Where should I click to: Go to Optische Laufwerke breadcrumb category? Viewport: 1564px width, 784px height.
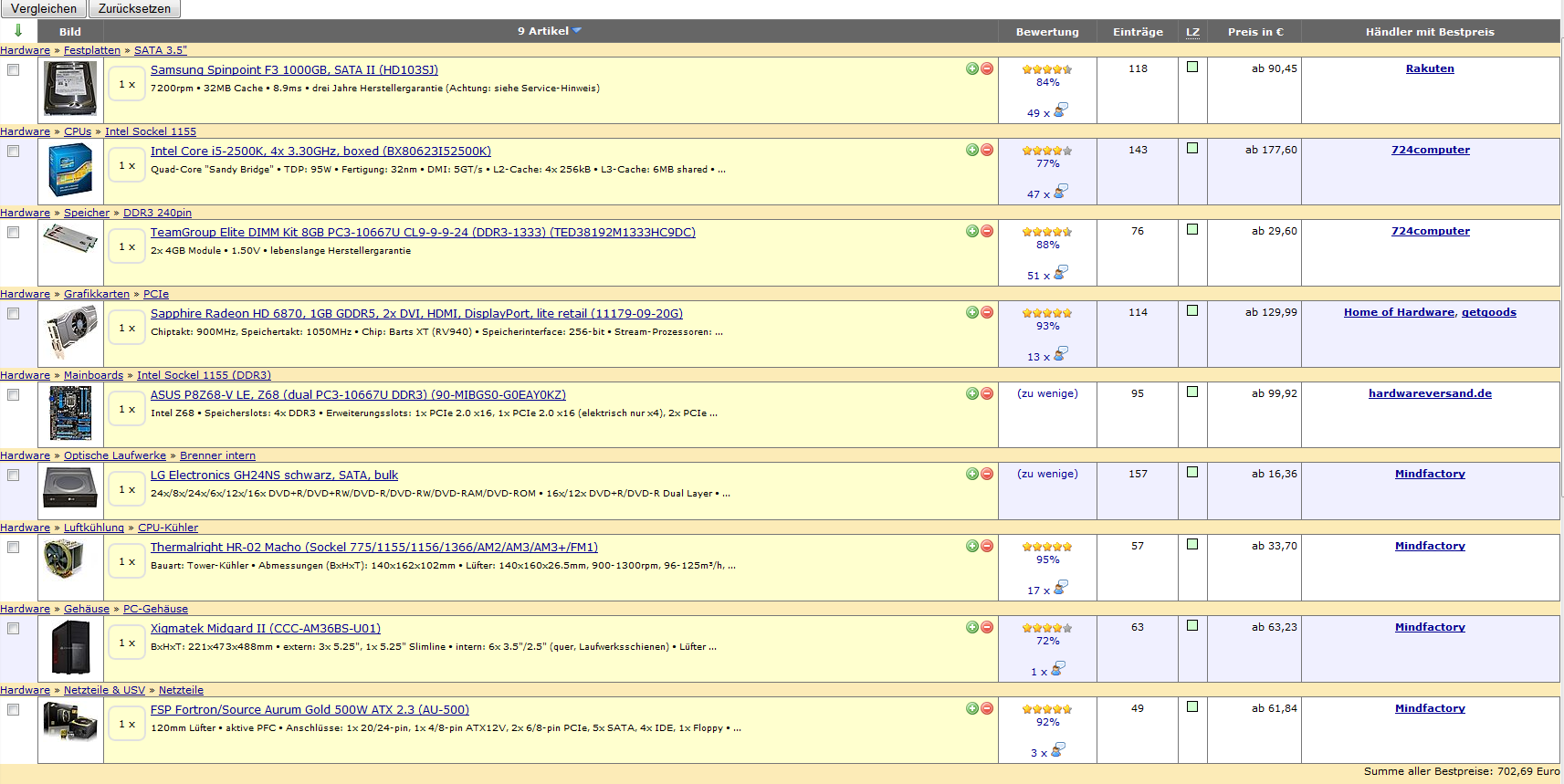115,455
